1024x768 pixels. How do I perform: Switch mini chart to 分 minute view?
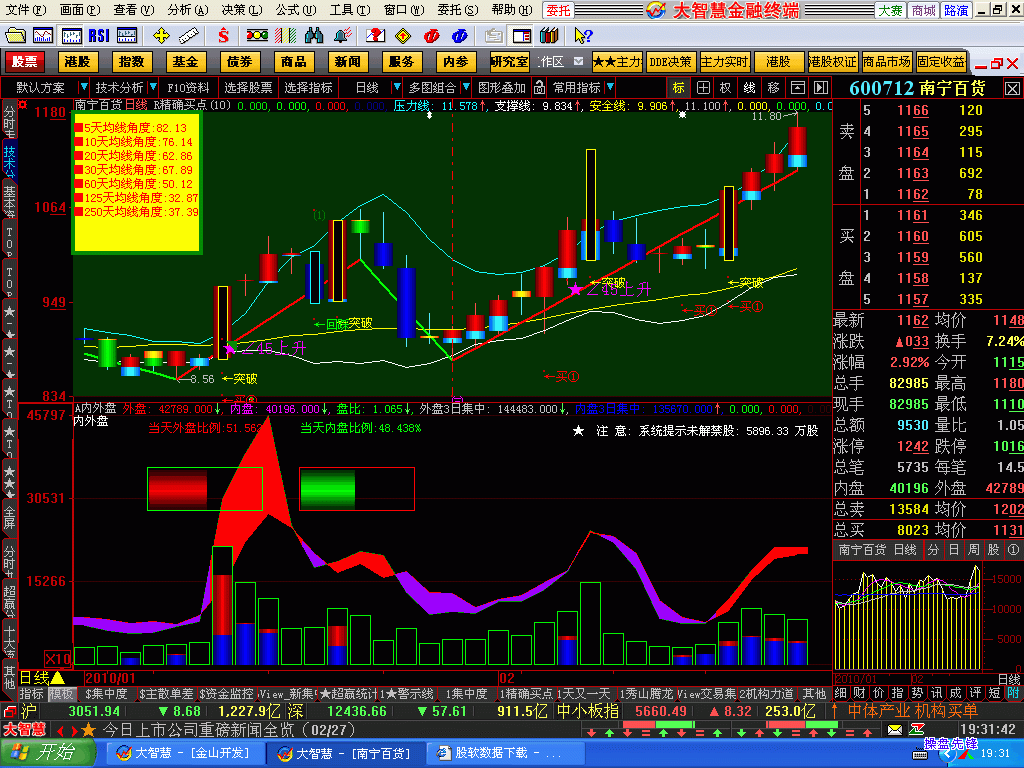click(x=933, y=550)
